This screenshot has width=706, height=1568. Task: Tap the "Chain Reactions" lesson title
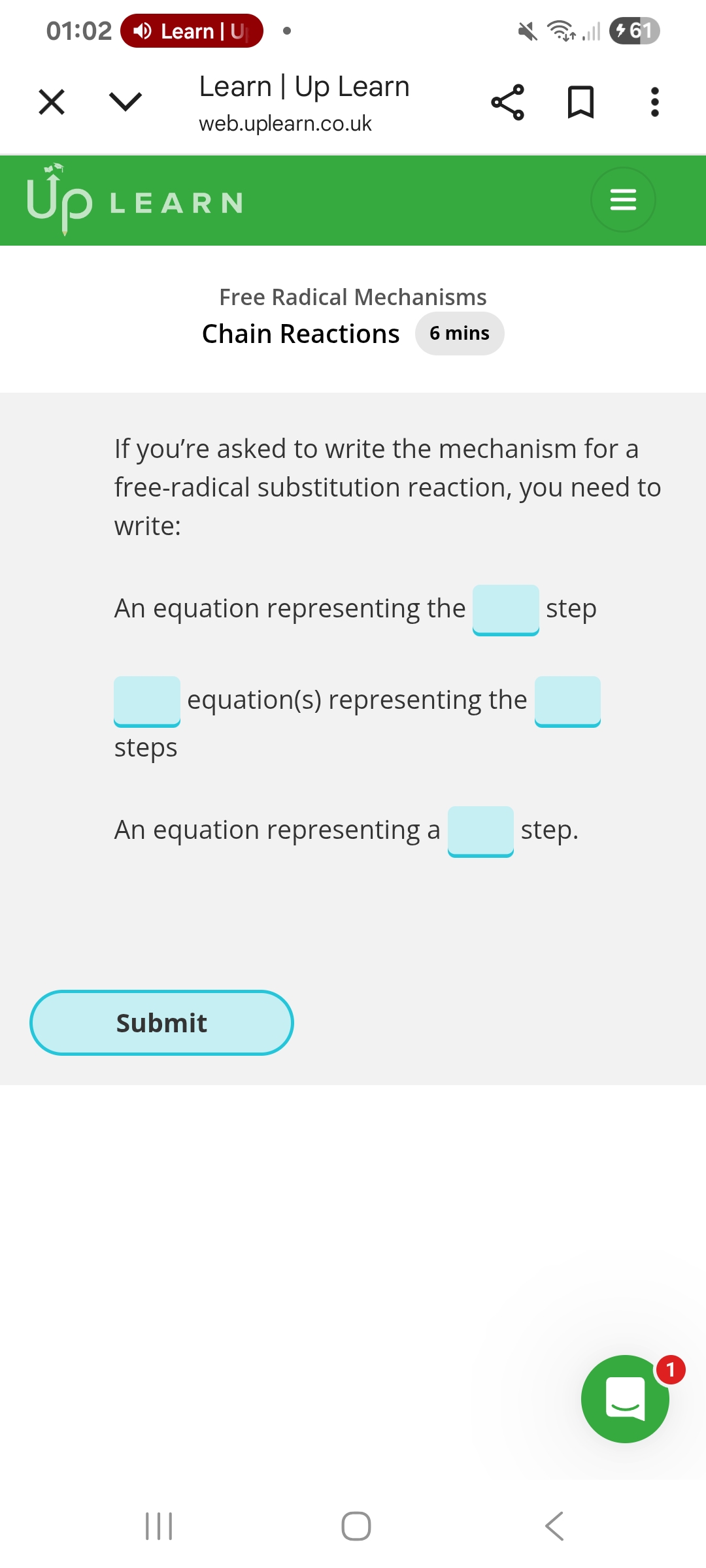[301, 334]
